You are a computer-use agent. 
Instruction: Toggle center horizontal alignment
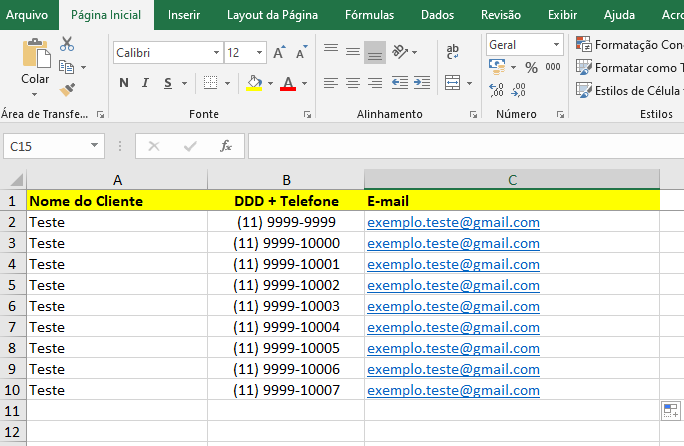[353, 83]
